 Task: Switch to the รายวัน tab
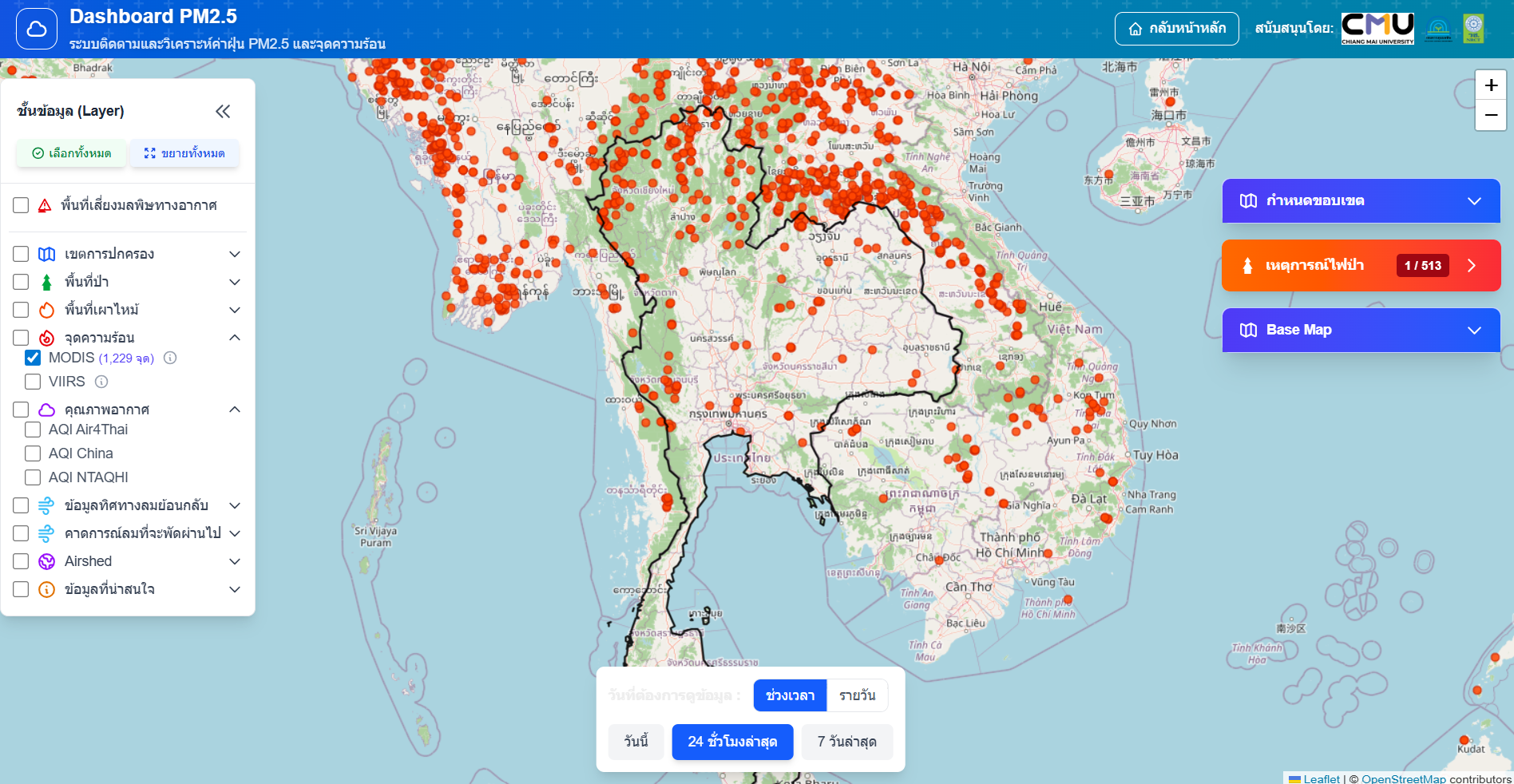[857, 695]
